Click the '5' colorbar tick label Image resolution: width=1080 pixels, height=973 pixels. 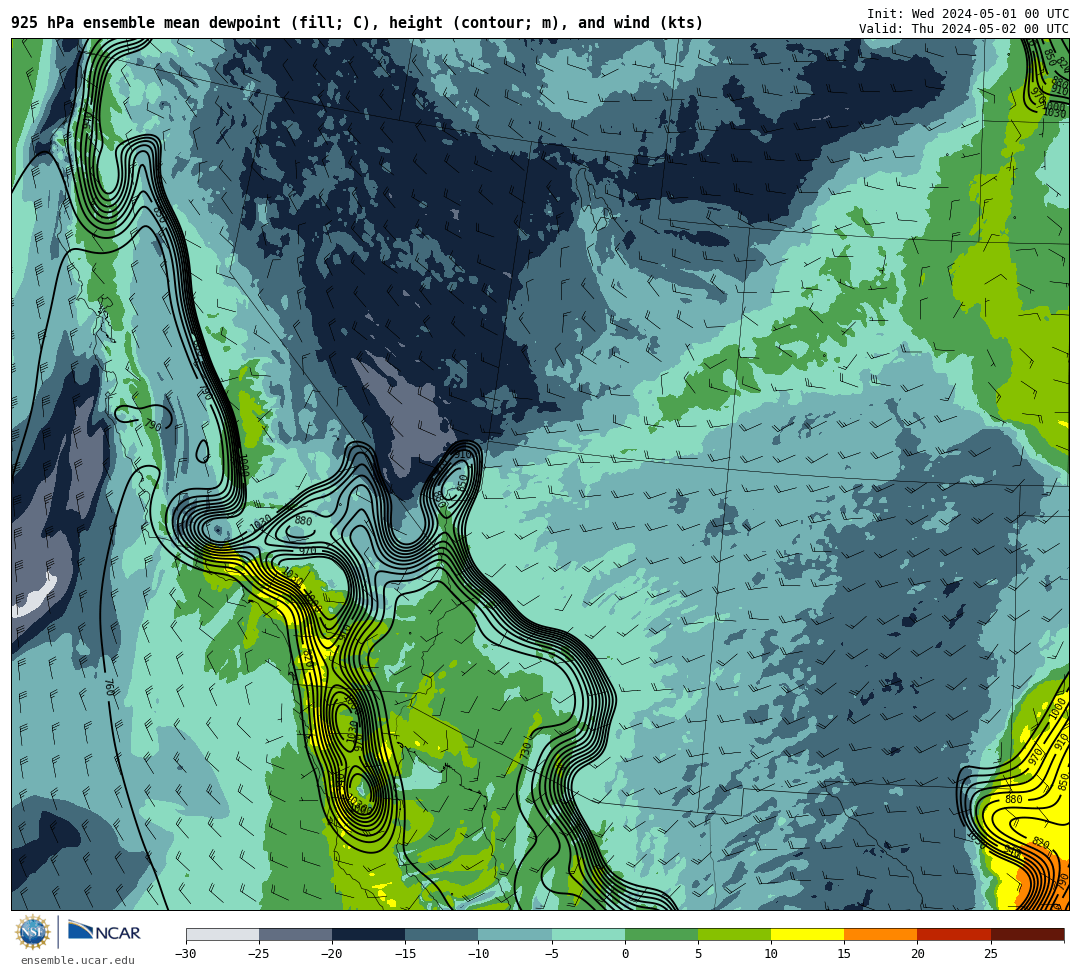click(698, 954)
